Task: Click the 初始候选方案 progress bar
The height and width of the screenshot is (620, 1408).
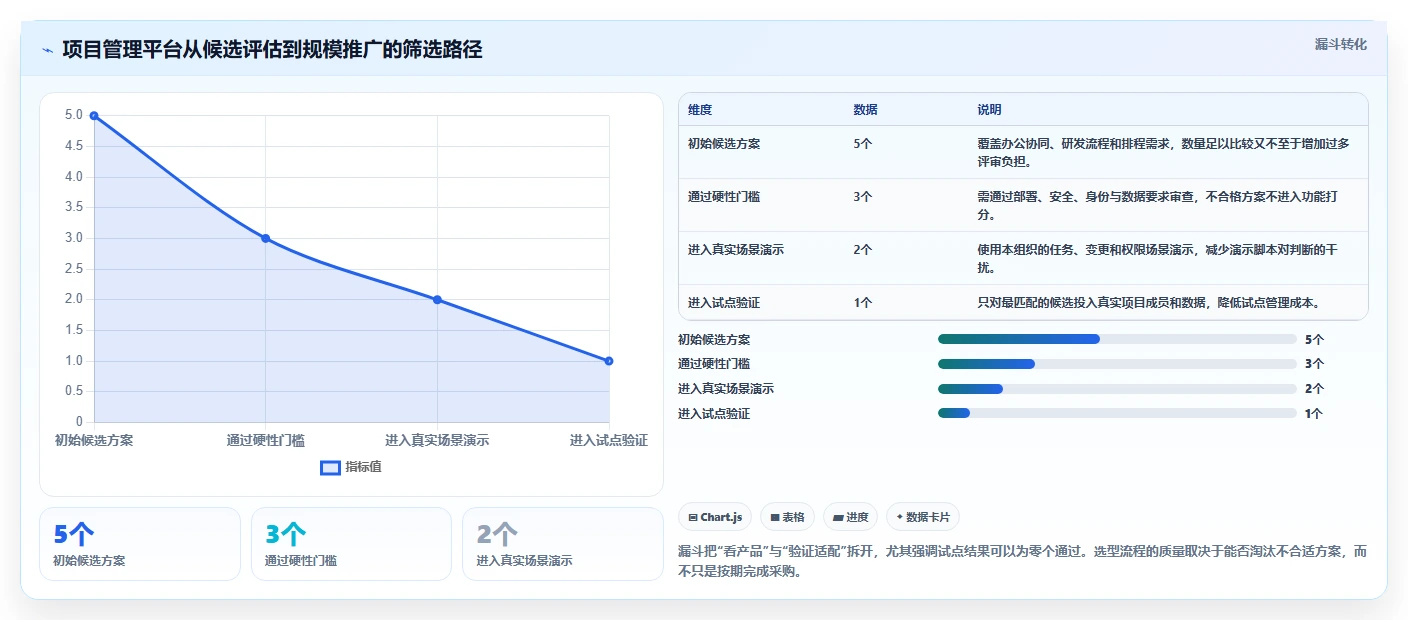Action: point(1117,339)
